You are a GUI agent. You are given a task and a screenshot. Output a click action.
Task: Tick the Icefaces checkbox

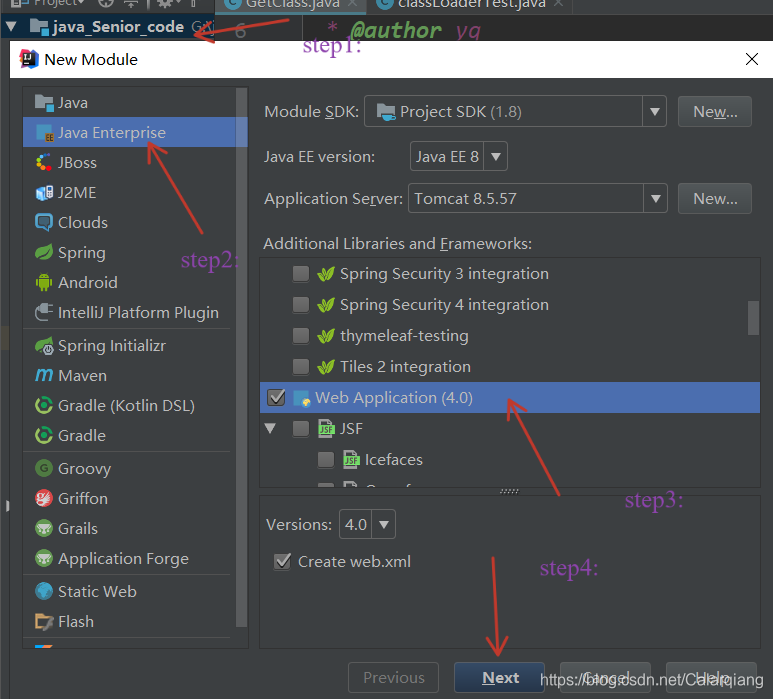tap(326, 459)
